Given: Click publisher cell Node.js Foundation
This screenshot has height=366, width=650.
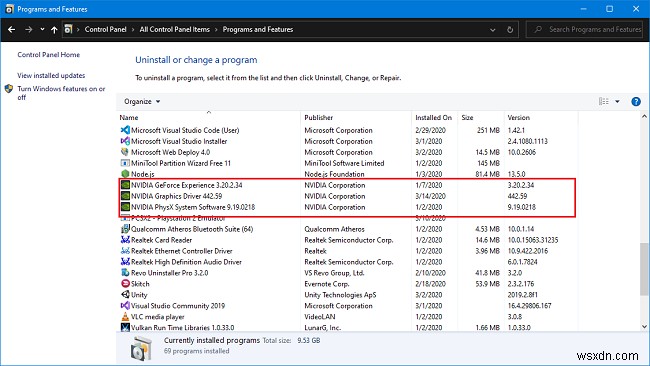Looking at the screenshot, I should pyautogui.click(x=334, y=174).
